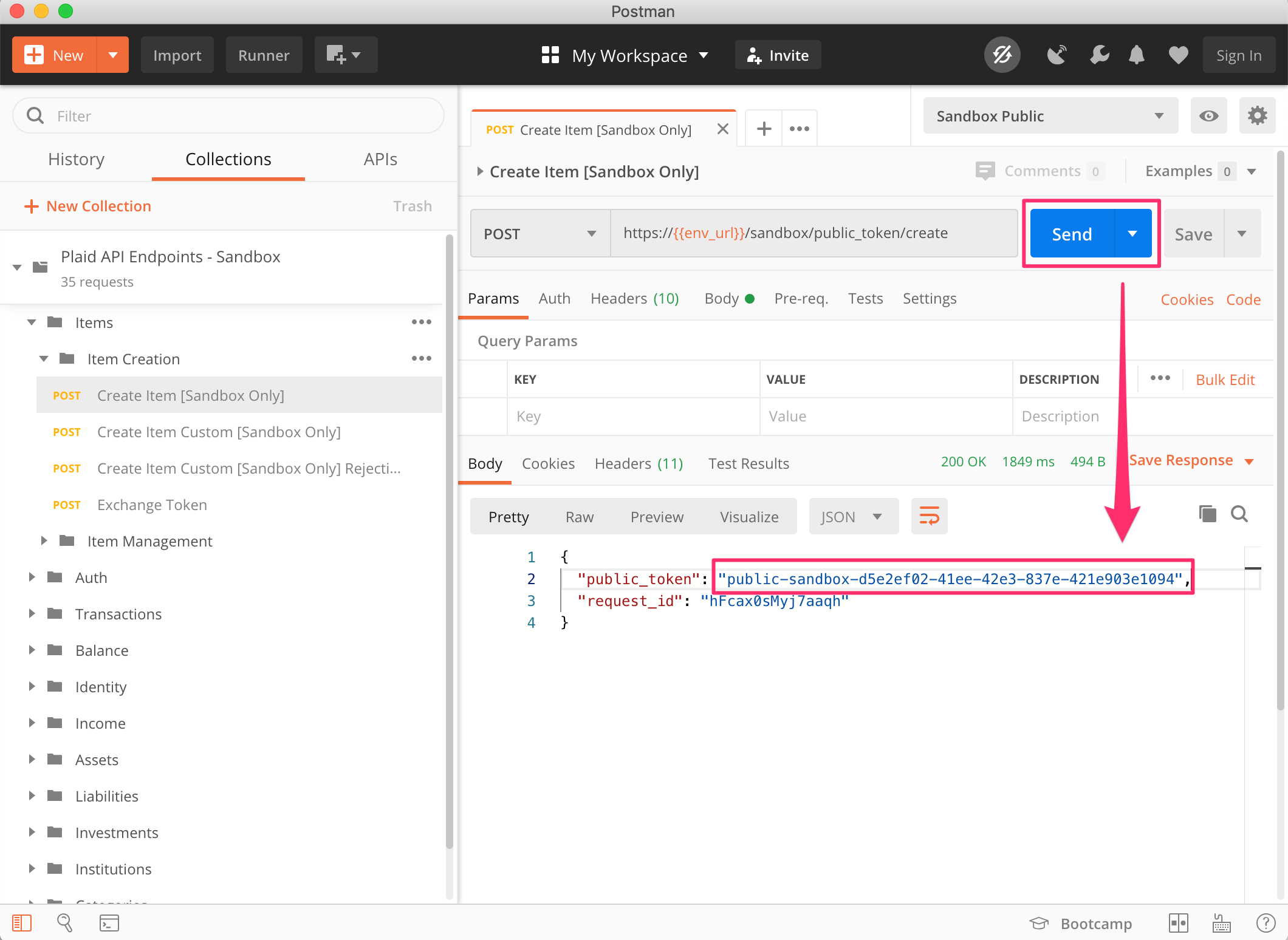This screenshot has height=940, width=1288.
Task: Switch to response Test Results tab
Action: click(x=748, y=464)
